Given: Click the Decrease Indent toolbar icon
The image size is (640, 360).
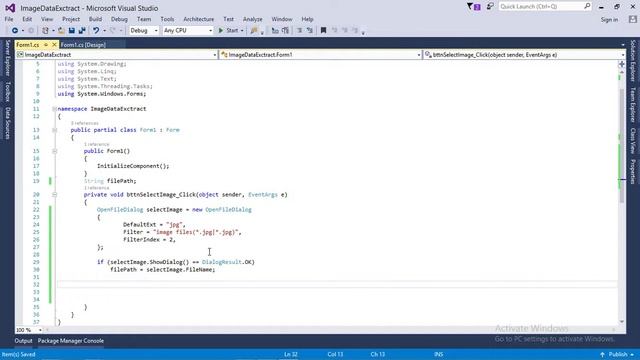Looking at the screenshot, I should [x=299, y=31].
